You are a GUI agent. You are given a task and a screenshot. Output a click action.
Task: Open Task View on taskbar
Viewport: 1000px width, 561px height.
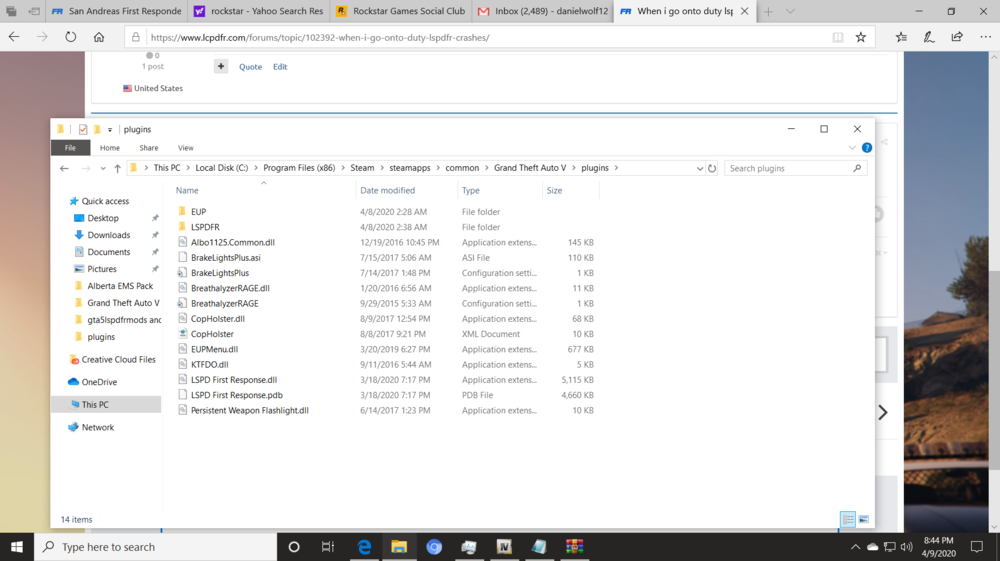[x=328, y=546]
